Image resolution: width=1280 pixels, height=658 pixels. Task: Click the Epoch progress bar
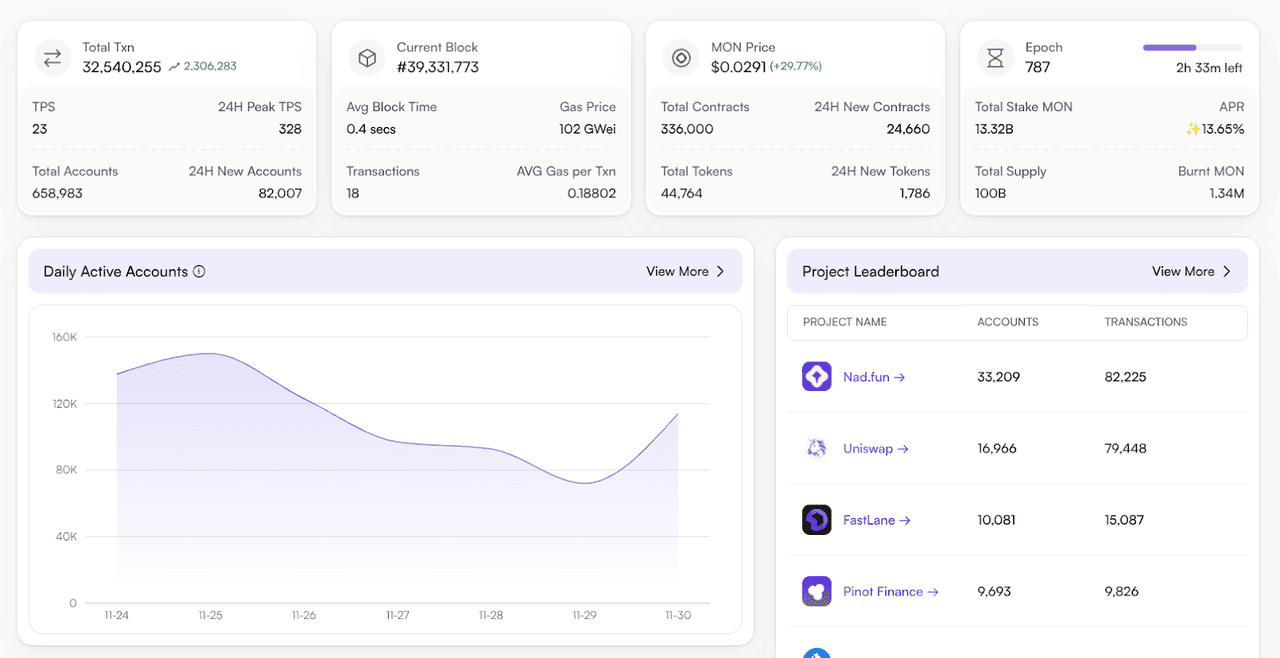pos(1192,48)
